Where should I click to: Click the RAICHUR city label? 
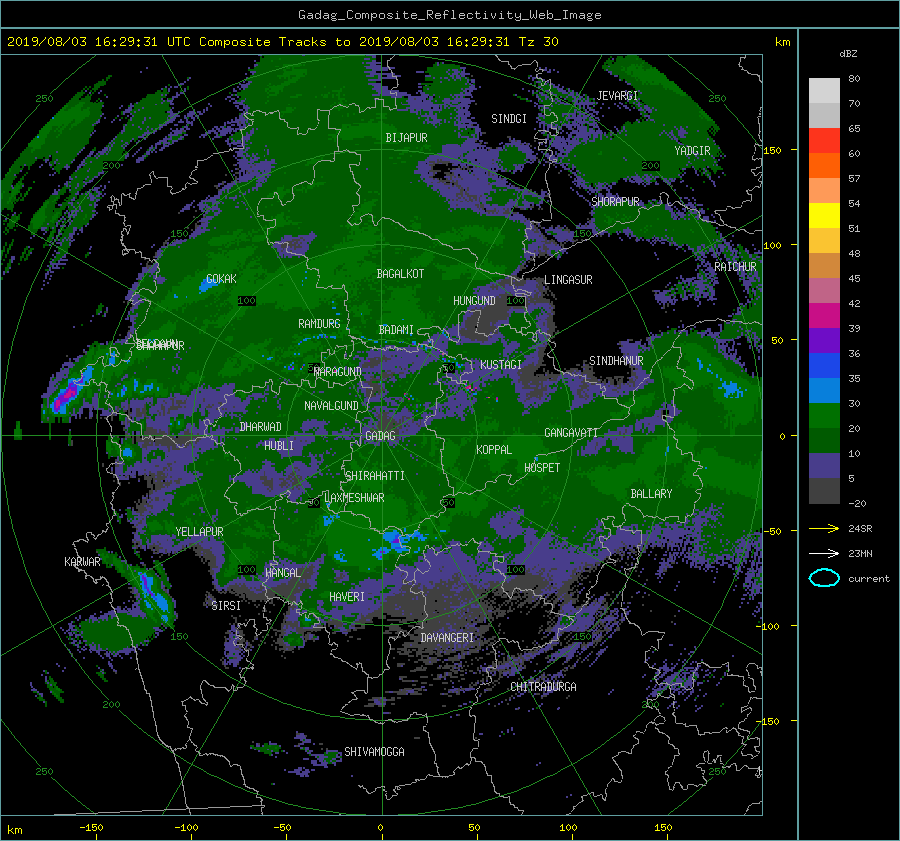pos(735,267)
